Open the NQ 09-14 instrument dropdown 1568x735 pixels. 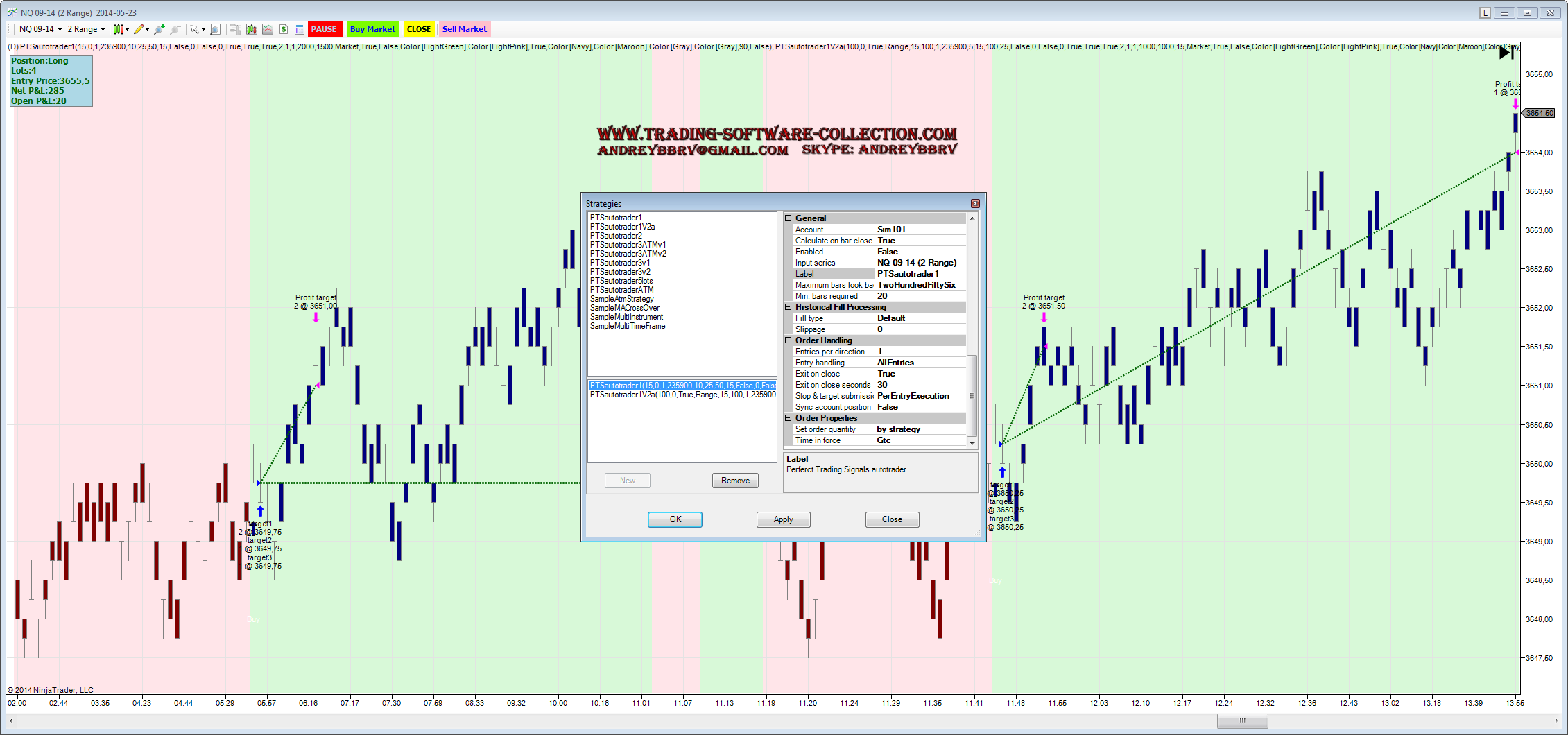pos(40,29)
